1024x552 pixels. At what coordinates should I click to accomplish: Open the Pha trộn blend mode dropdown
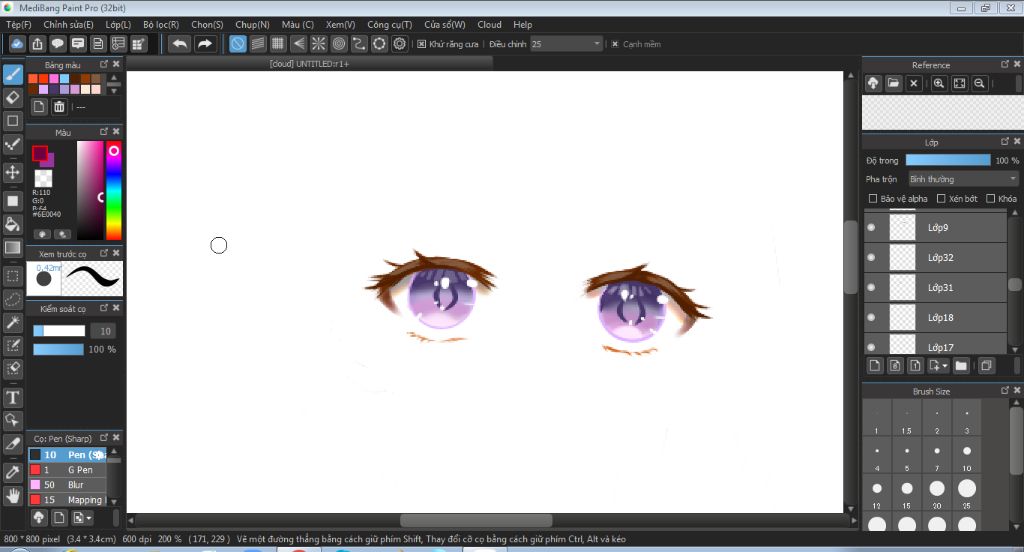[962, 179]
